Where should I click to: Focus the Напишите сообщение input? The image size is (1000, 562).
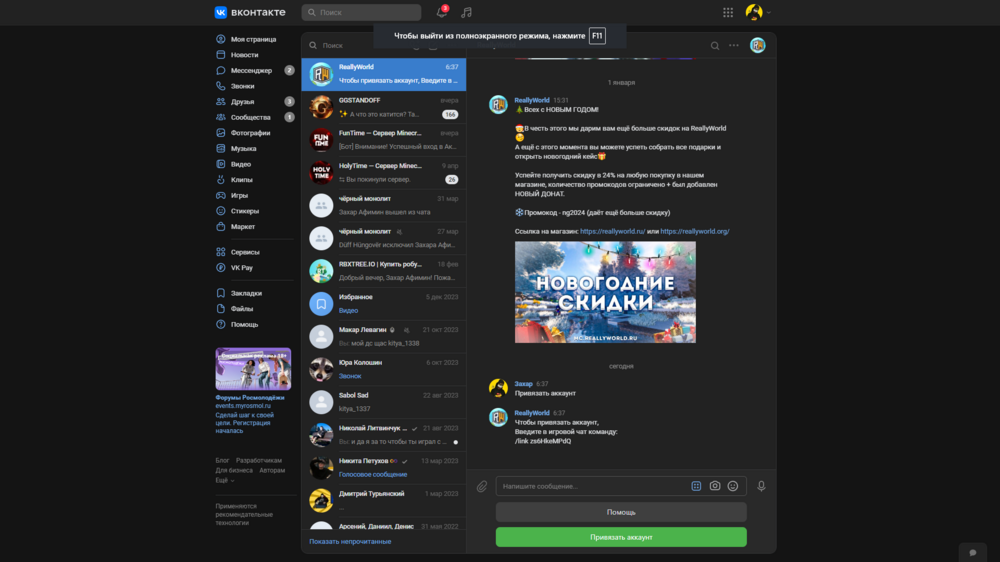click(593, 486)
